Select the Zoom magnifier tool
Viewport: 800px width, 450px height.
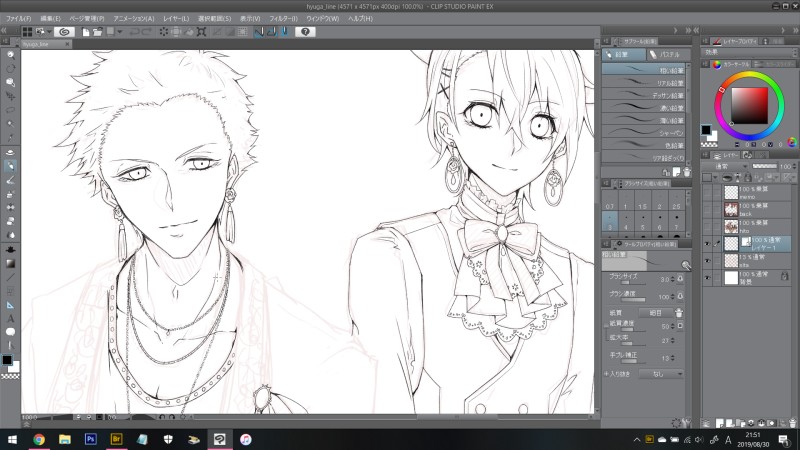10,55
